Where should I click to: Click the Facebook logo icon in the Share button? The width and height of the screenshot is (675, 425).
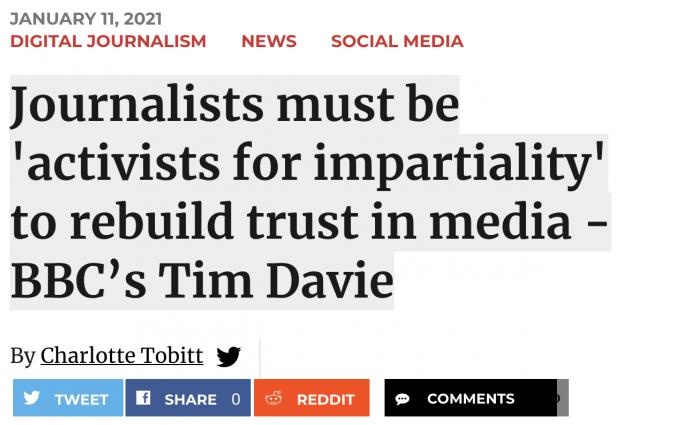coord(143,398)
